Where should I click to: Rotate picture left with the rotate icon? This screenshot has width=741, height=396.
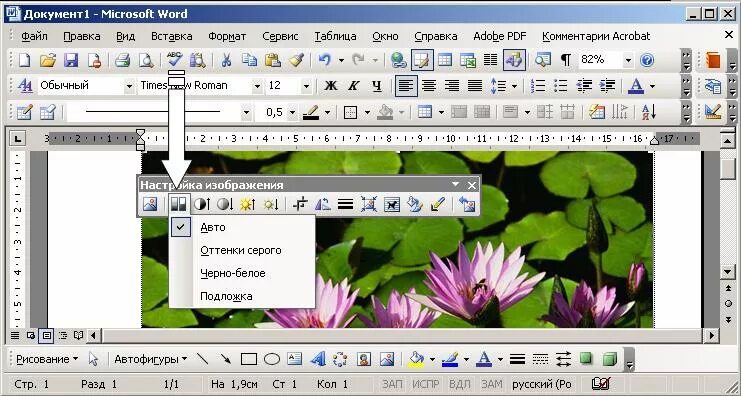coord(323,205)
